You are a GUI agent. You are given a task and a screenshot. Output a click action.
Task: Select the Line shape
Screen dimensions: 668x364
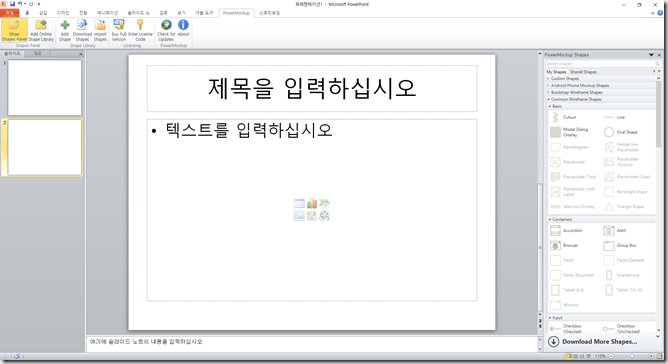tap(614, 117)
